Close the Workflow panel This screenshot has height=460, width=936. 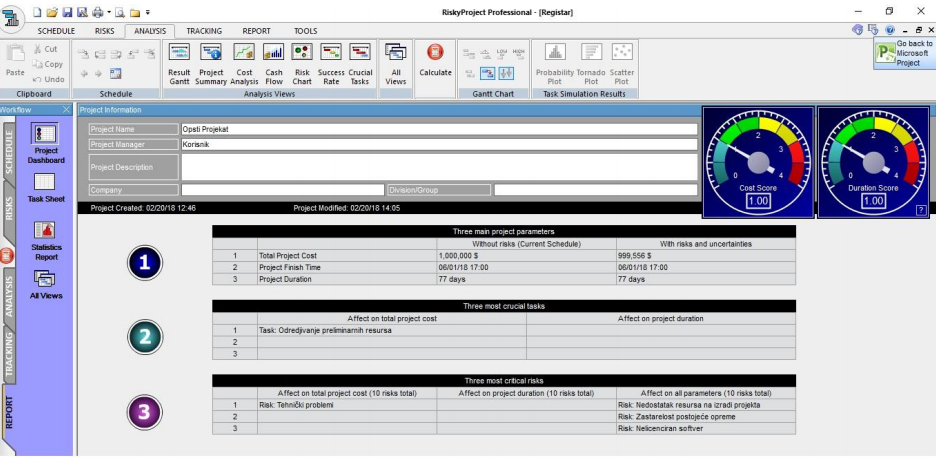(x=66, y=110)
